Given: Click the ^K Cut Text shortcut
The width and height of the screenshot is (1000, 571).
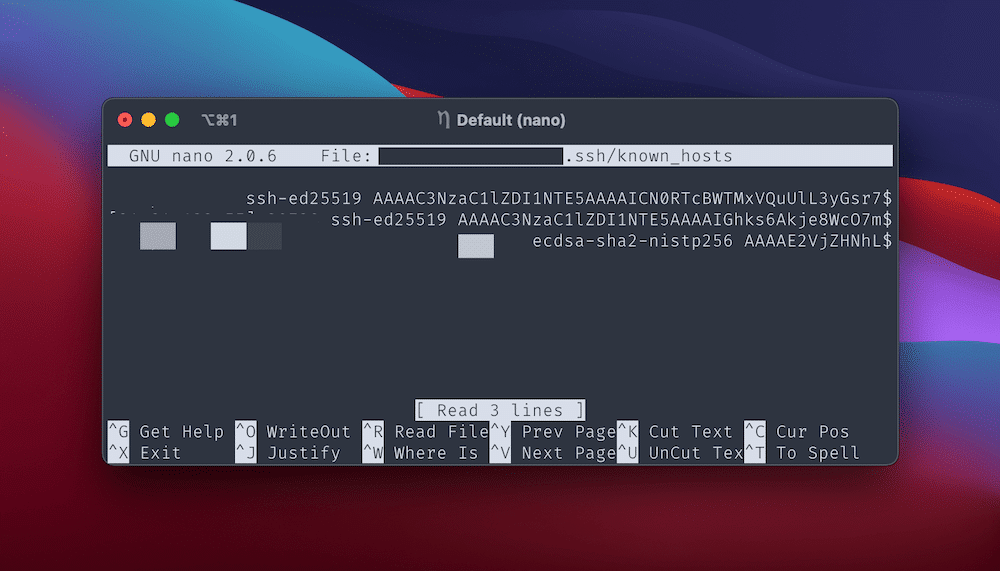Looking at the screenshot, I should [x=675, y=432].
